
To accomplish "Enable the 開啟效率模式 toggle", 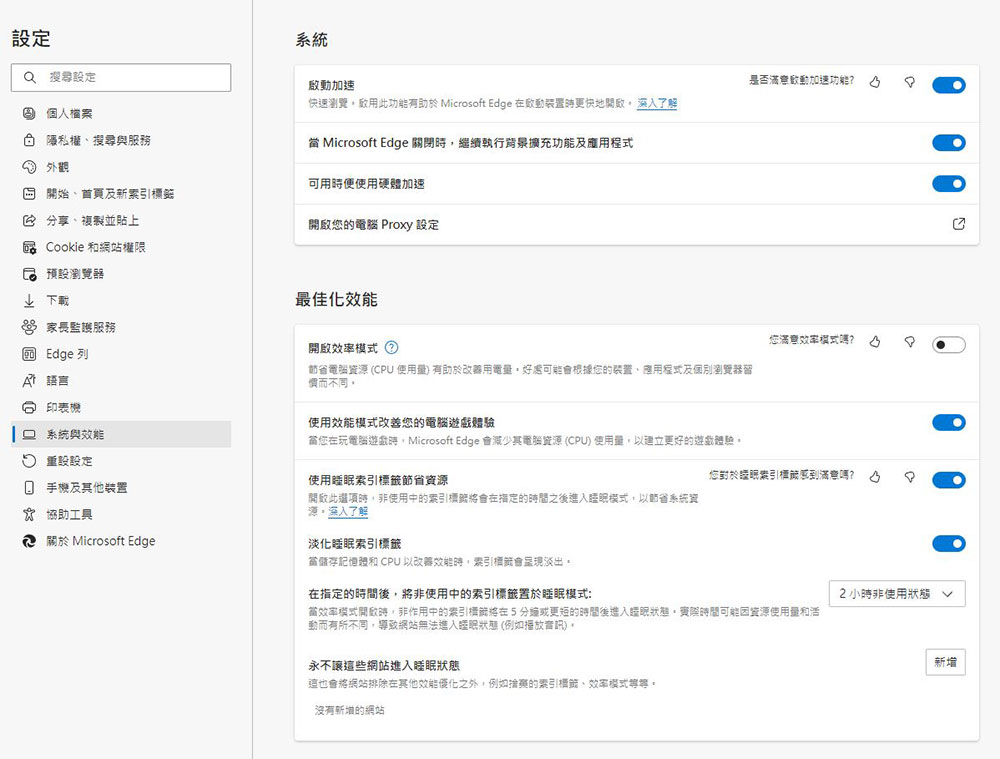I will [948, 345].
